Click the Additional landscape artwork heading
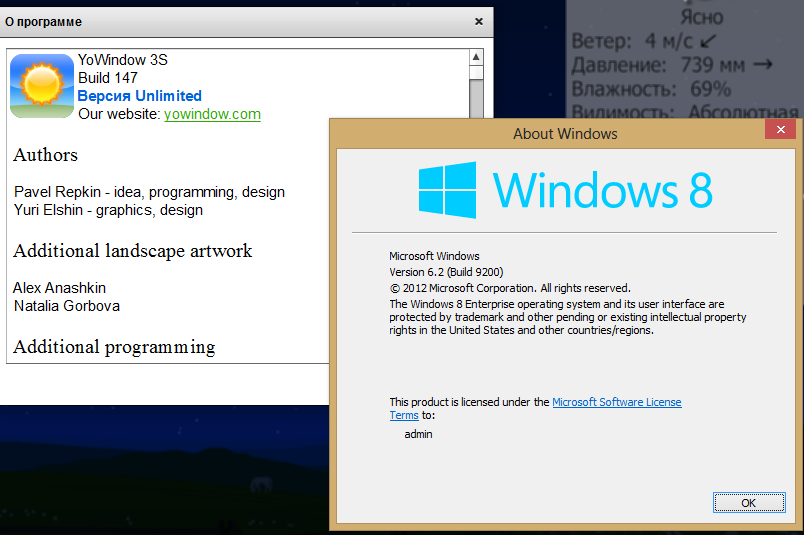 coord(132,251)
